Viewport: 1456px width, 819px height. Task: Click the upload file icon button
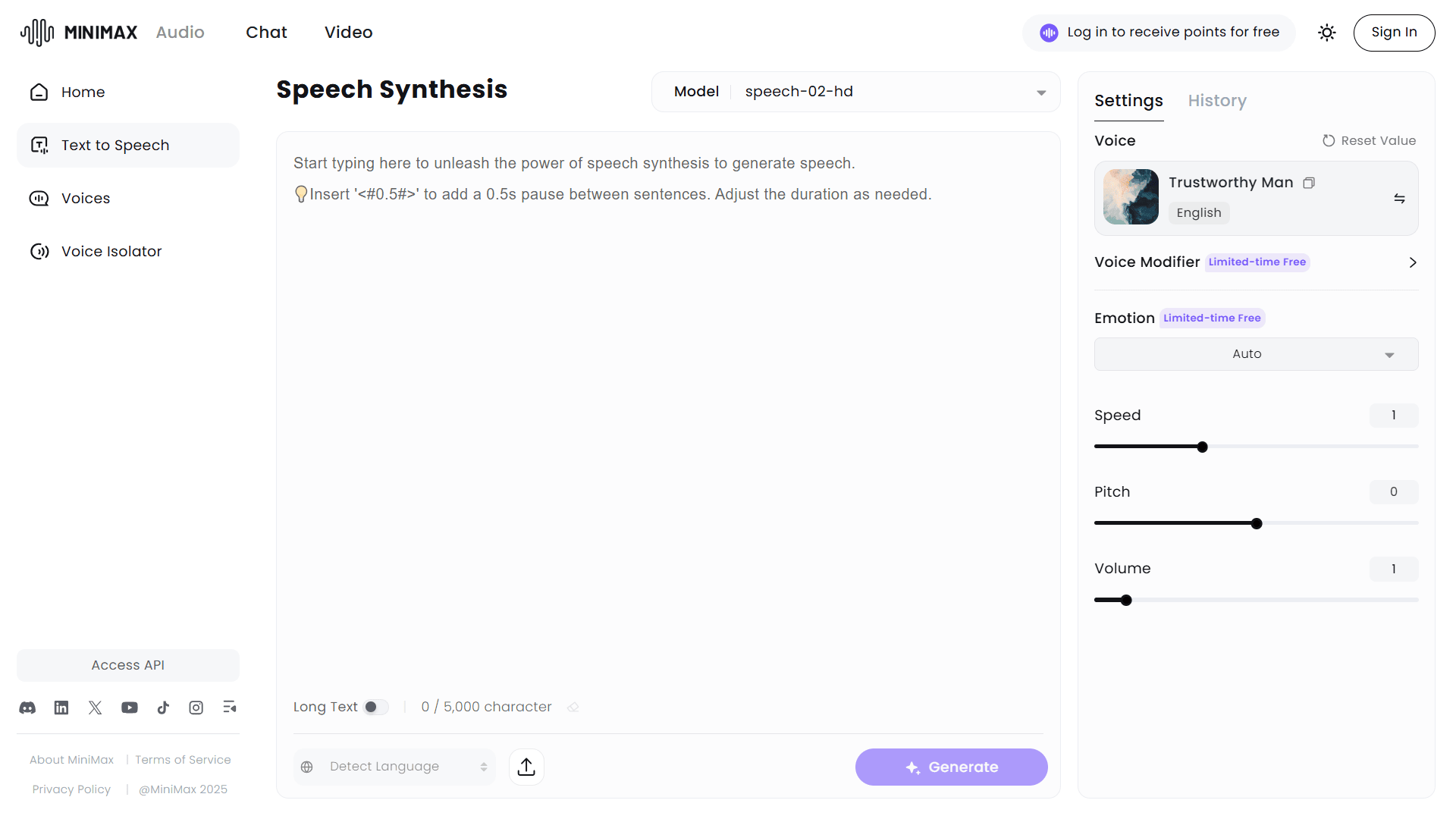tap(526, 767)
